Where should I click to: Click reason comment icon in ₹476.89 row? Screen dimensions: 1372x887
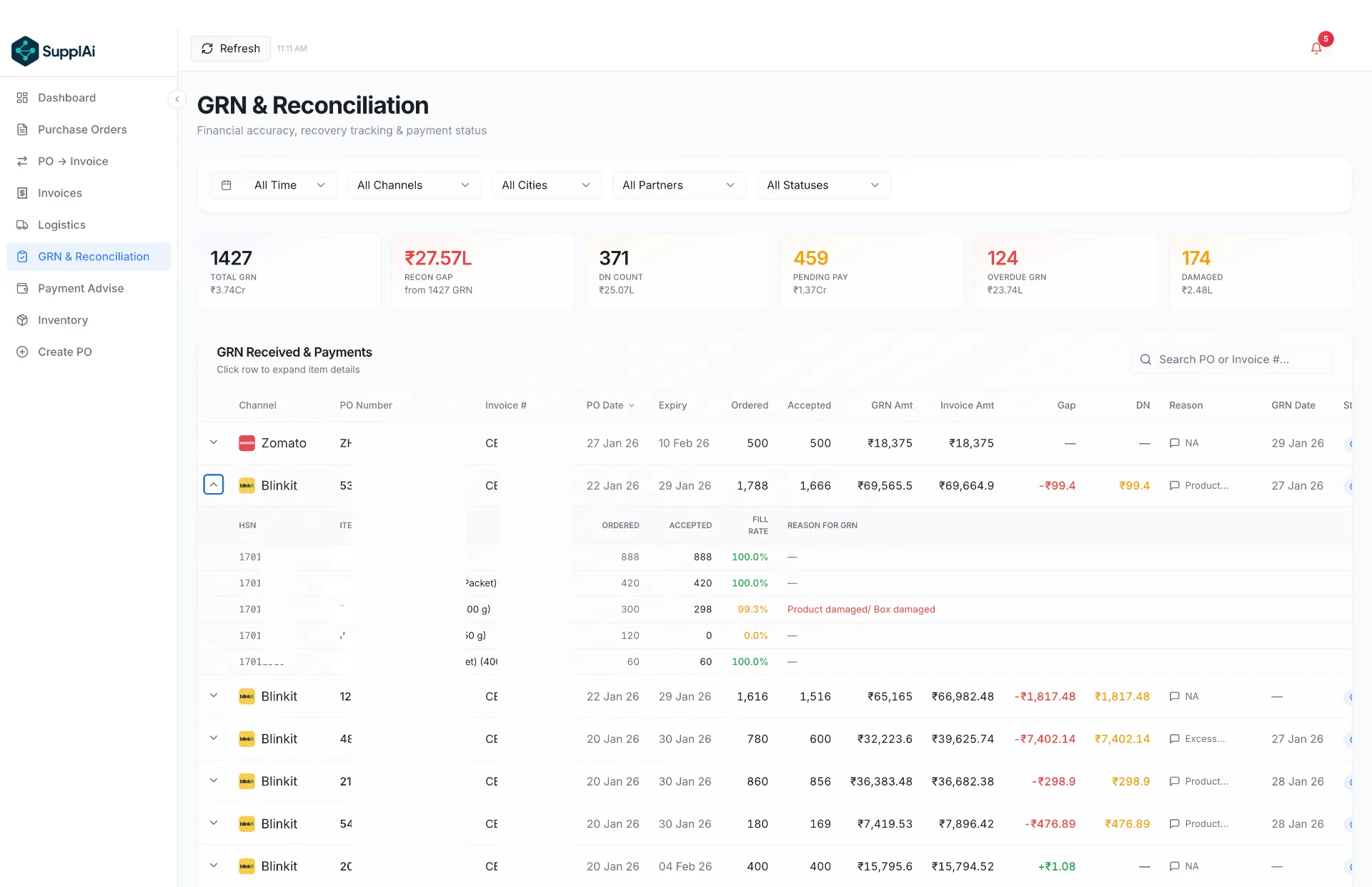[1174, 823]
